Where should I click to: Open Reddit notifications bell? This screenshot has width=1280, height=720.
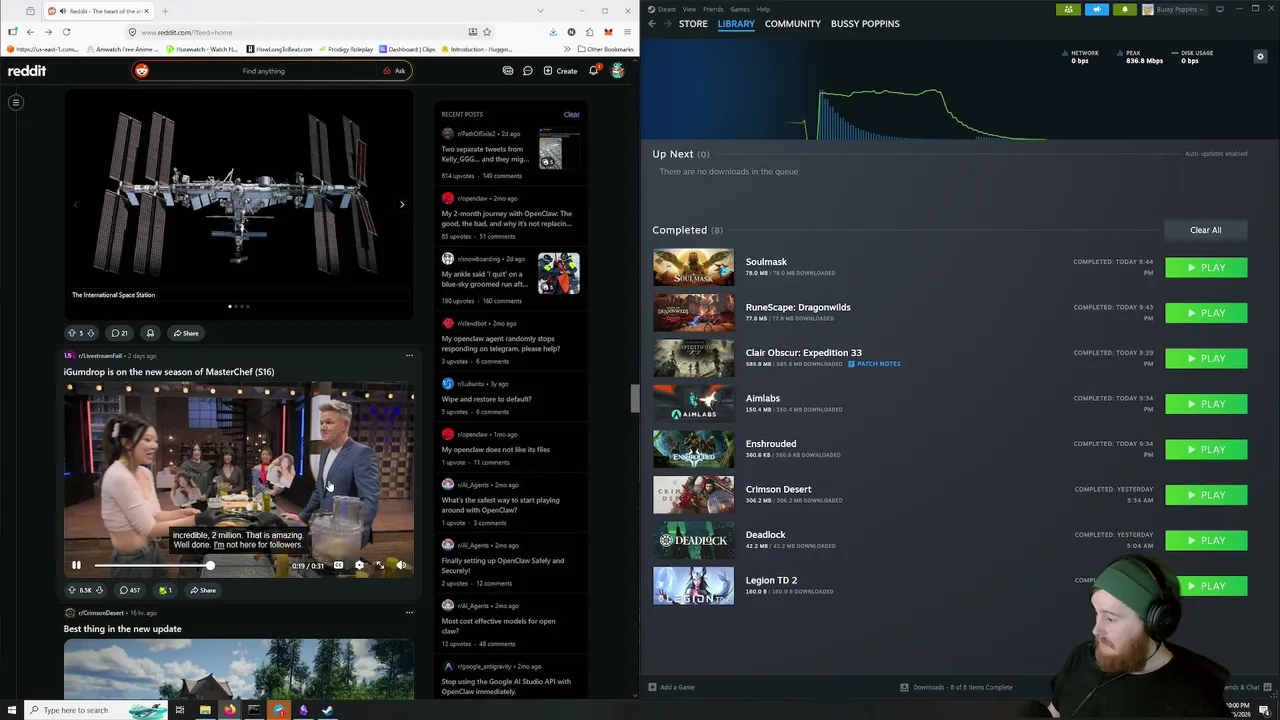(x=593, y=71)
